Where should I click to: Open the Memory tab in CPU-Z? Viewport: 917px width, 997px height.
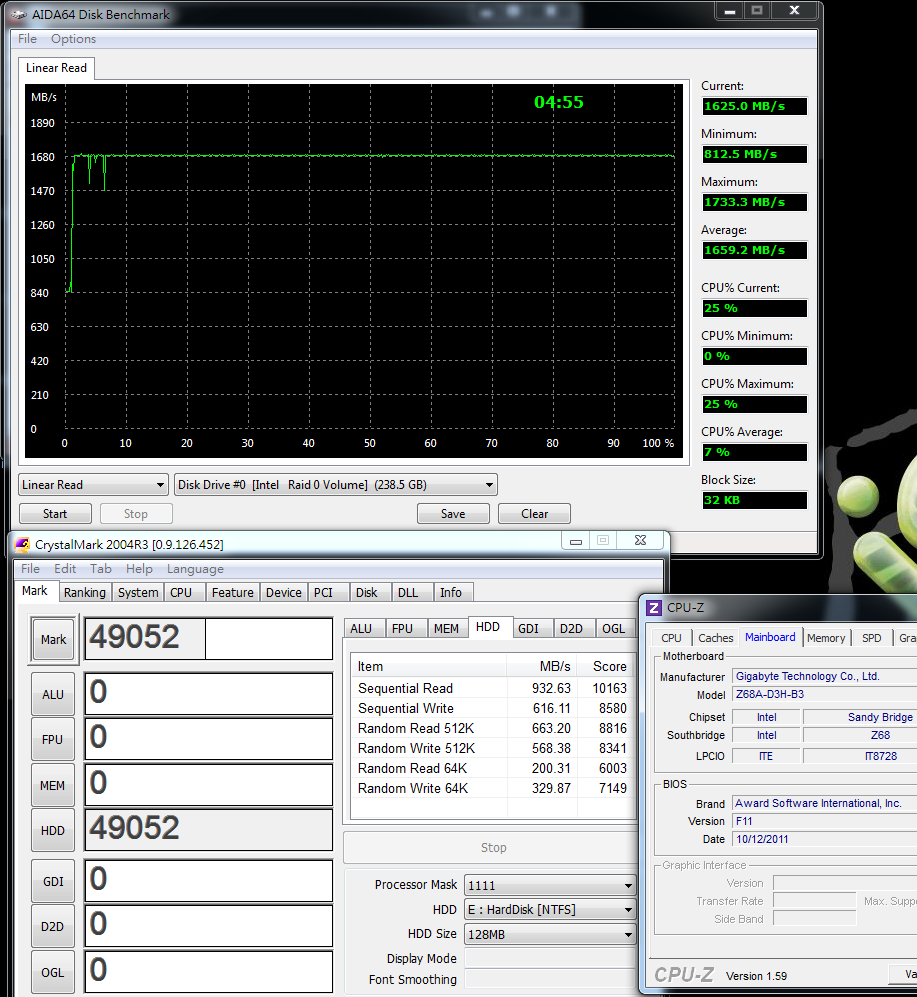point(826,638)
